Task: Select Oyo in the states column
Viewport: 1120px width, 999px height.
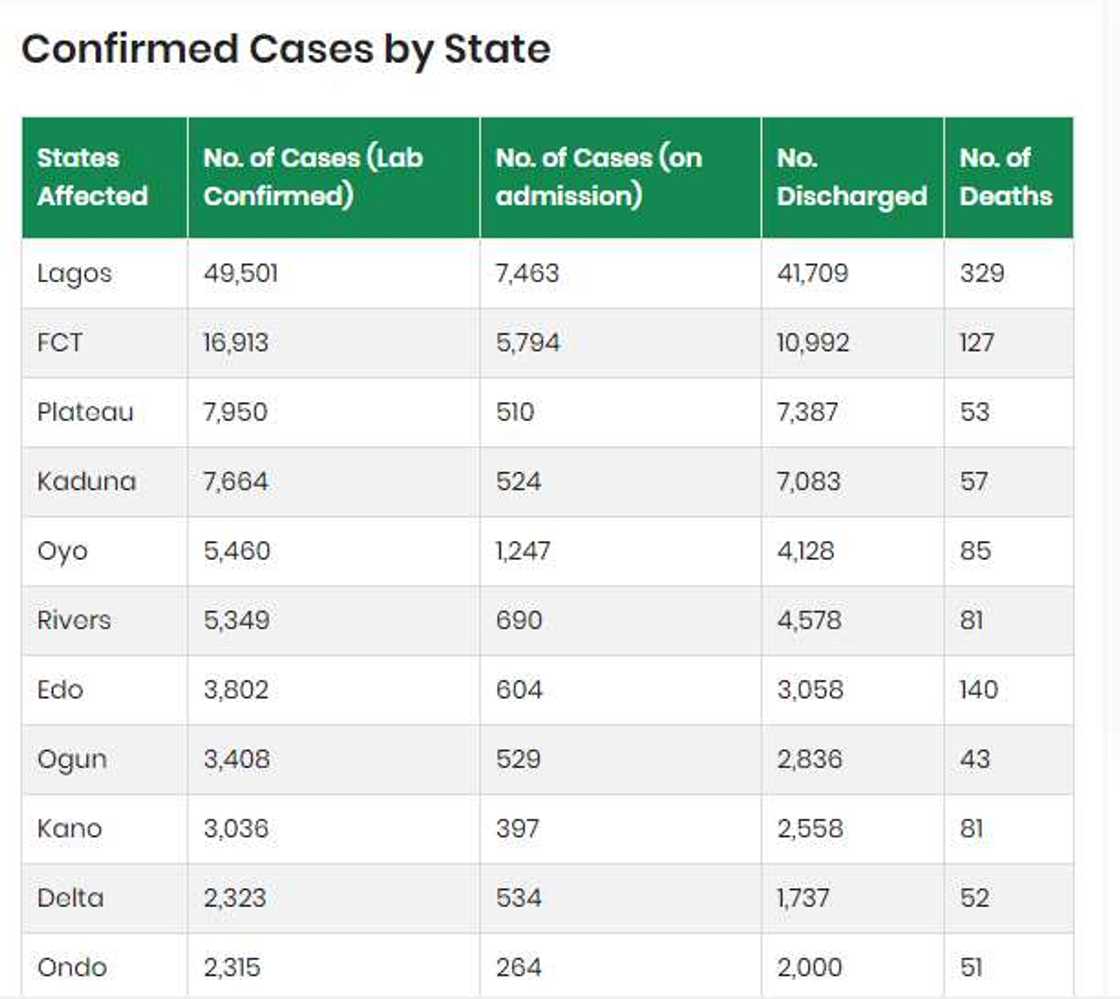Action: 62,551
